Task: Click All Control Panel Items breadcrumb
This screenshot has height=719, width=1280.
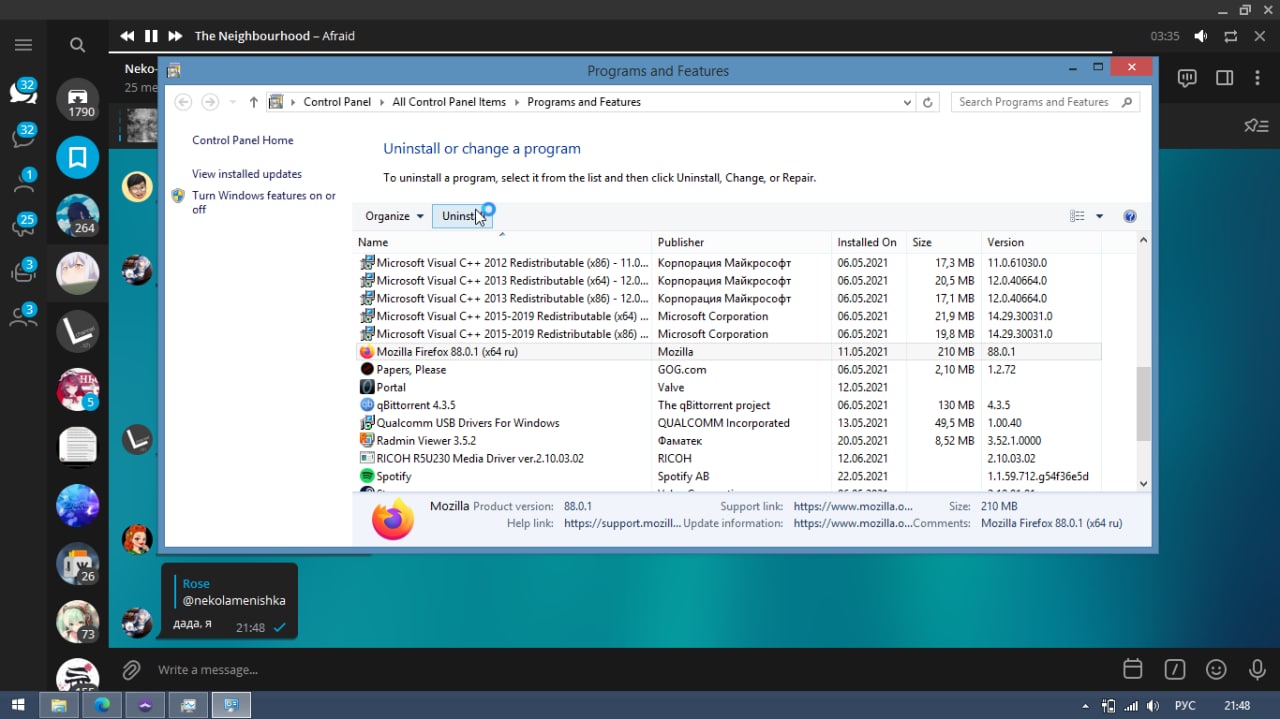Action: 449,102
